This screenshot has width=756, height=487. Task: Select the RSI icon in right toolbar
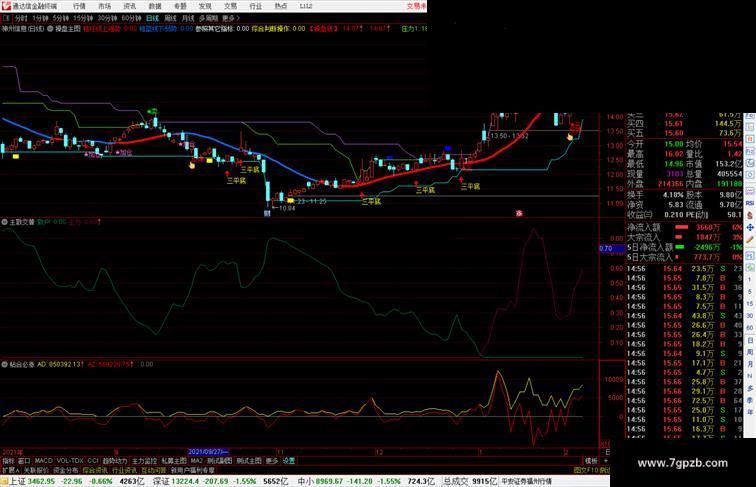click(750, 203)
